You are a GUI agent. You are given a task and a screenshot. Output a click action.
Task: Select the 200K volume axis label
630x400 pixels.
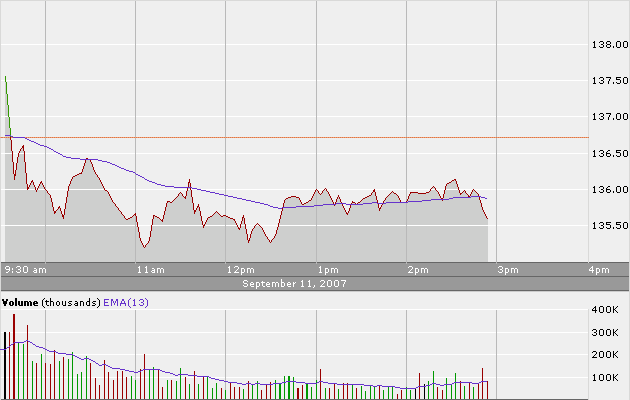[607, 355]
